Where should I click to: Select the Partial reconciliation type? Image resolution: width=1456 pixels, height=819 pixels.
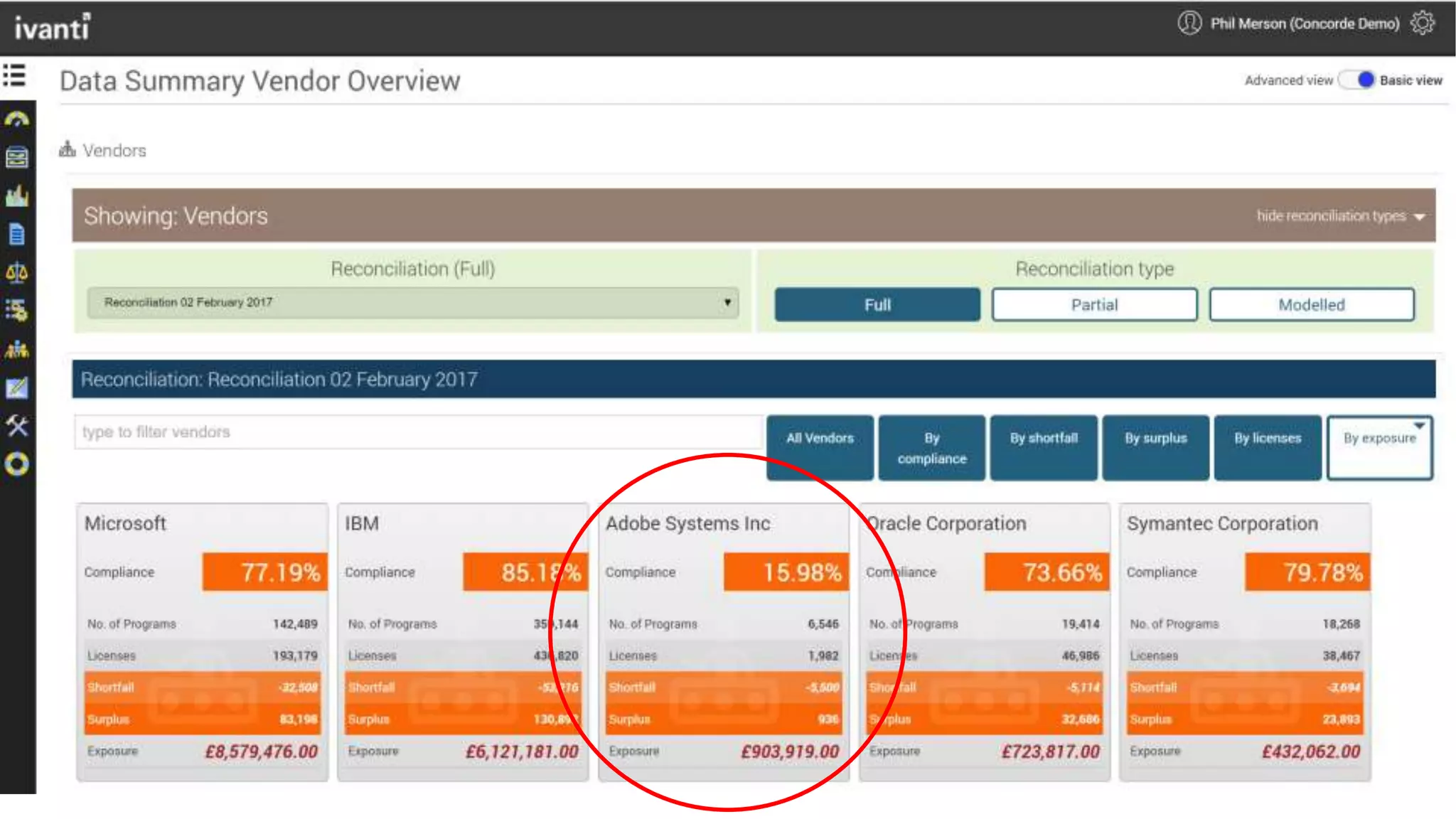(1095, 305)
